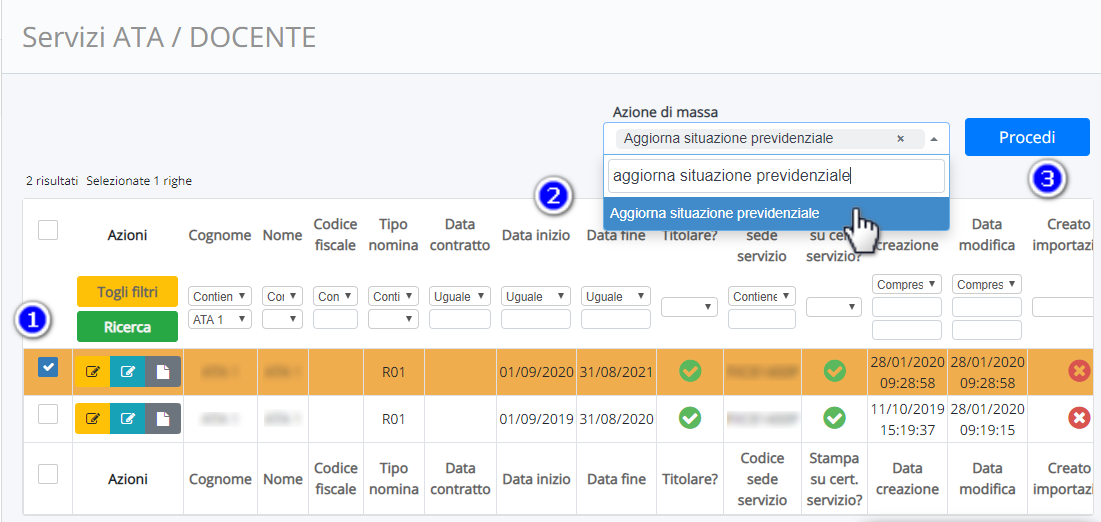Click Togli filtri button
Screen dimensions: 1101x522
click(127, 291)
